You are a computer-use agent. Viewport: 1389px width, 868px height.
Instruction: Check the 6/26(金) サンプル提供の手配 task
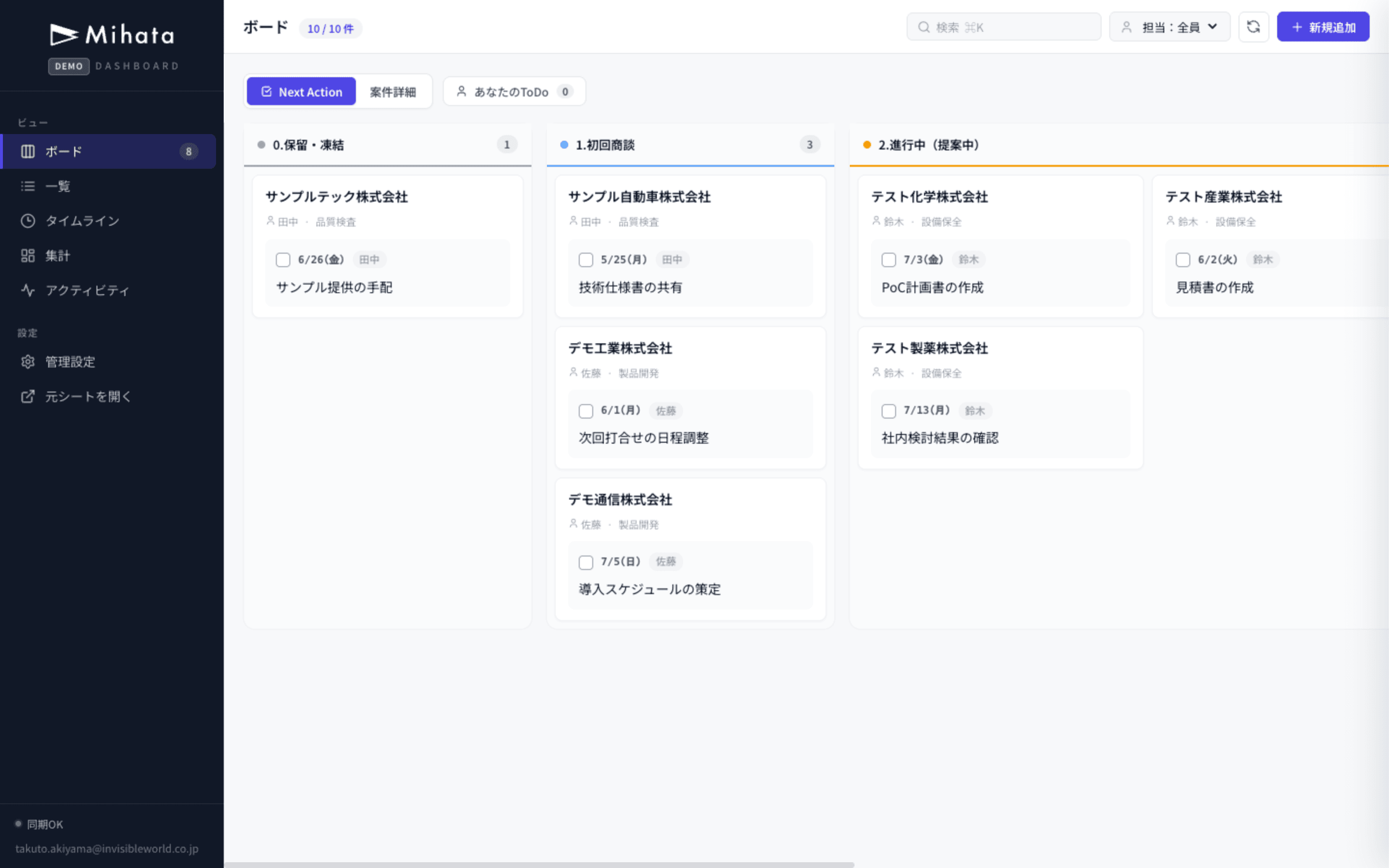point(283,260)
